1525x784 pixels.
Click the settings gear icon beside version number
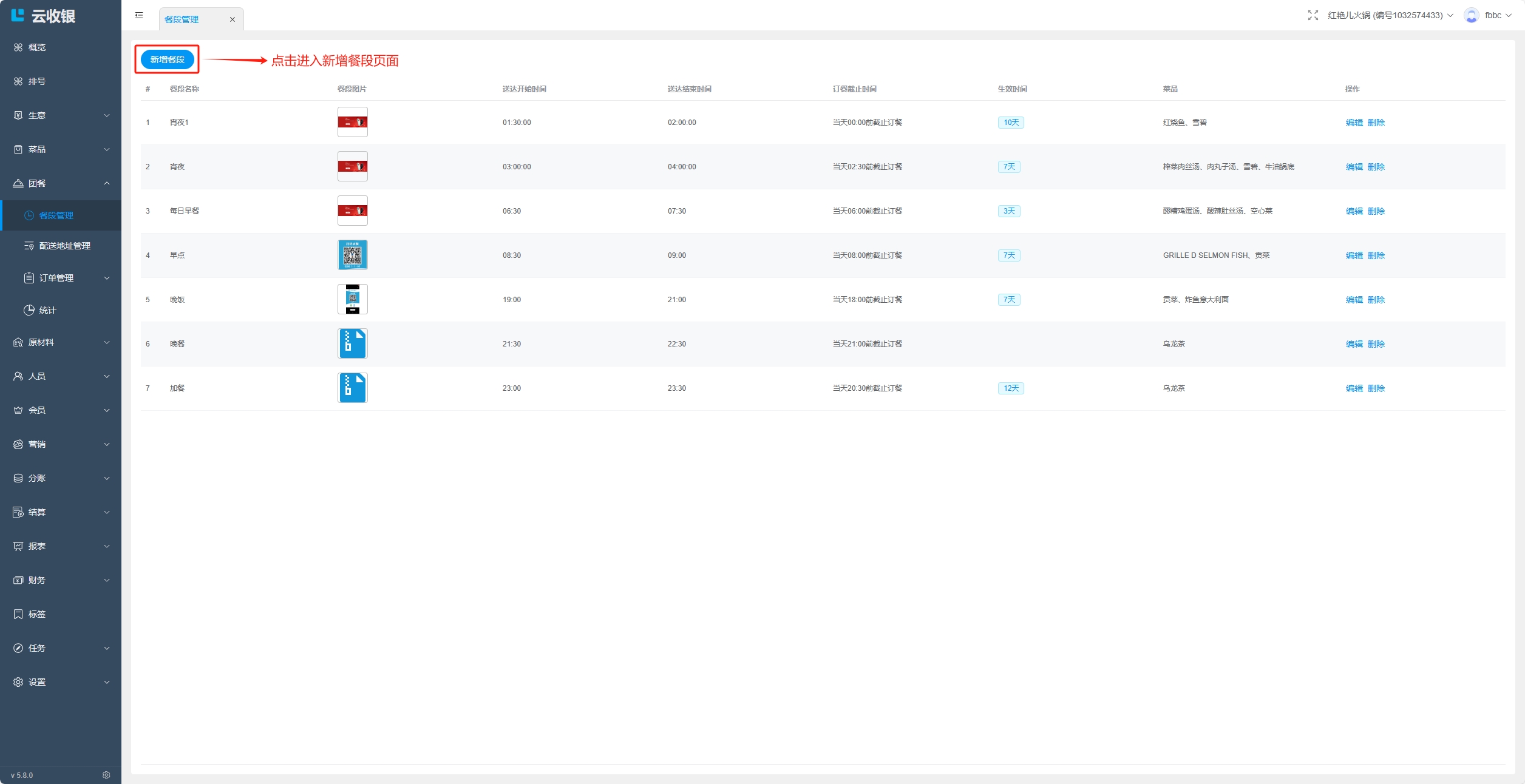click(106, 775)
